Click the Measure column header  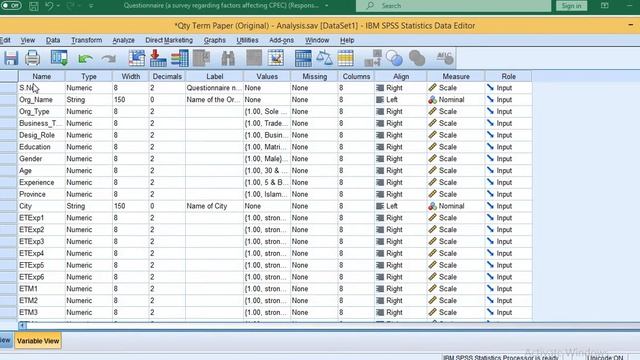coord(456,76)
